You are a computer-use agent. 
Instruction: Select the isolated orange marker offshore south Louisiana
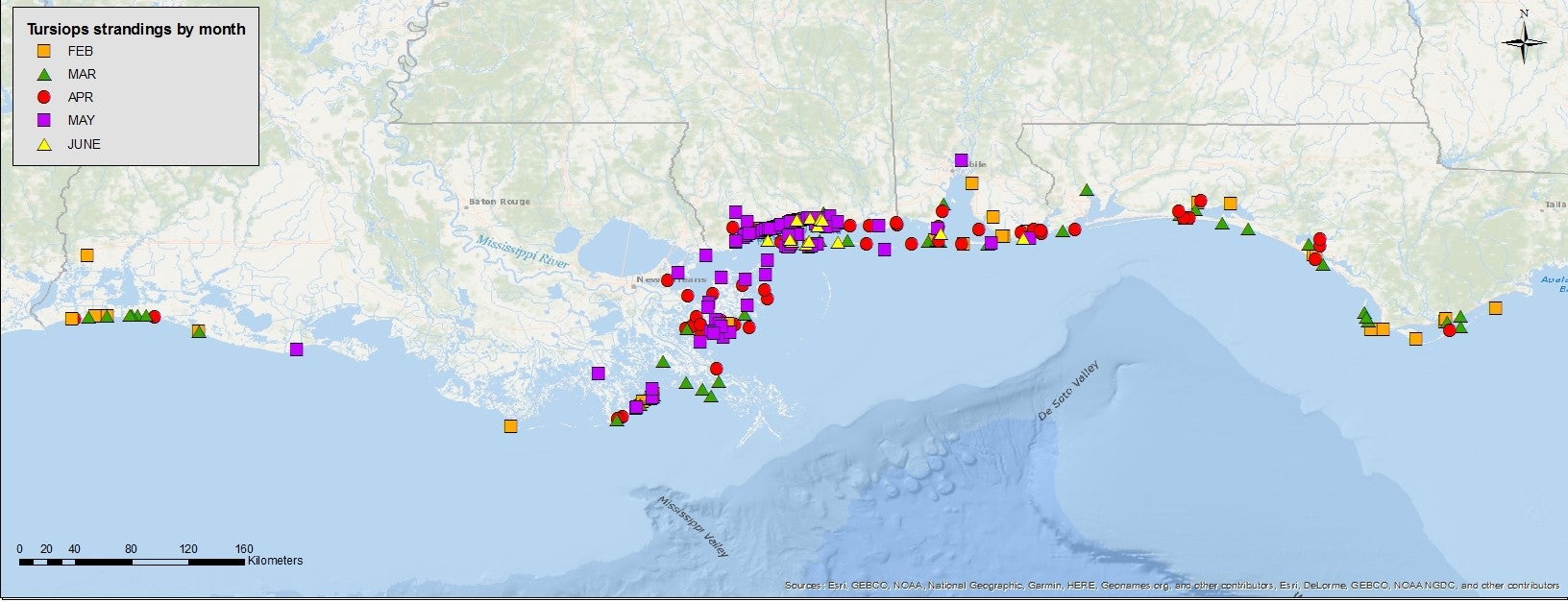pos(510,426)
